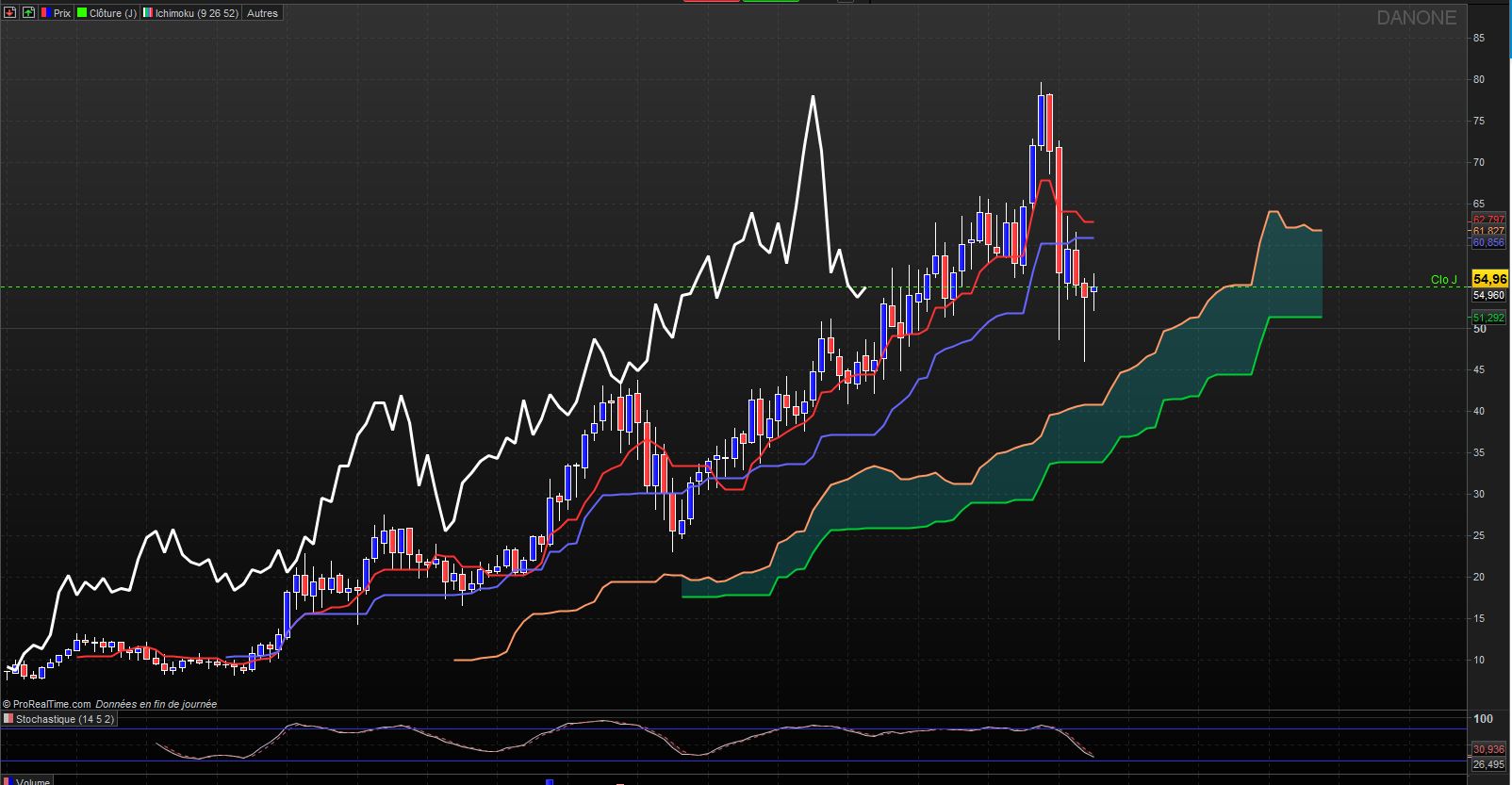Click the Prix red-blue color icon
This screenshot has width=1512, height=785.
45,13
